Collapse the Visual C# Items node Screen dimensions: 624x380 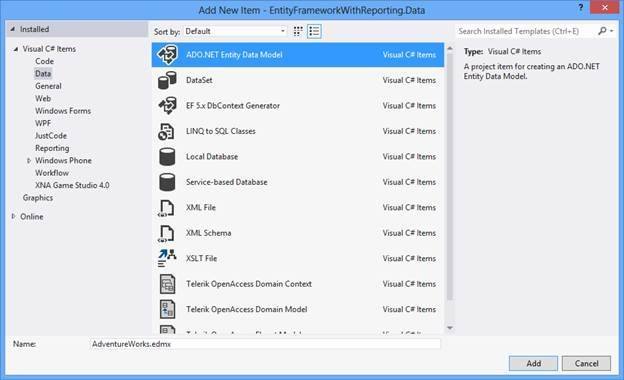[x=16, y=49]
